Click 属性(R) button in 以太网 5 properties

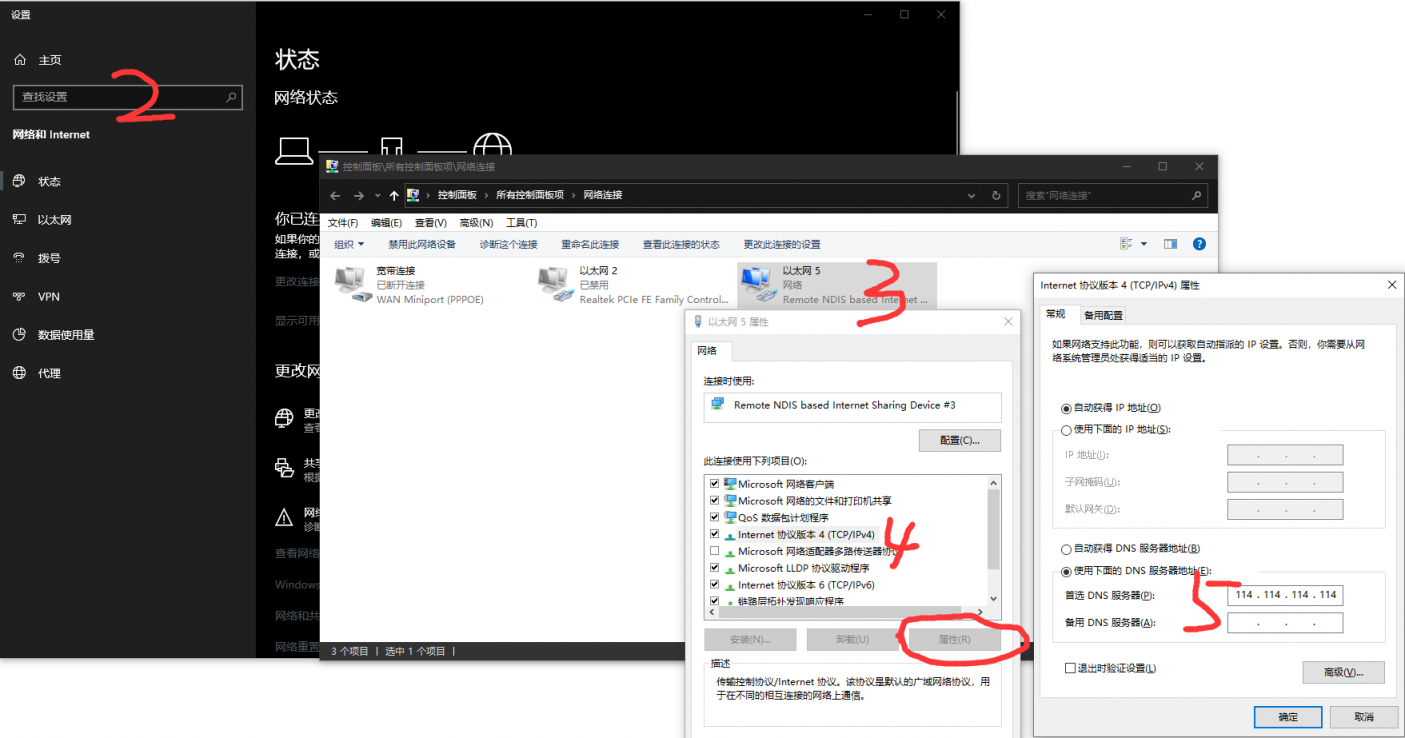pos(954,639)
